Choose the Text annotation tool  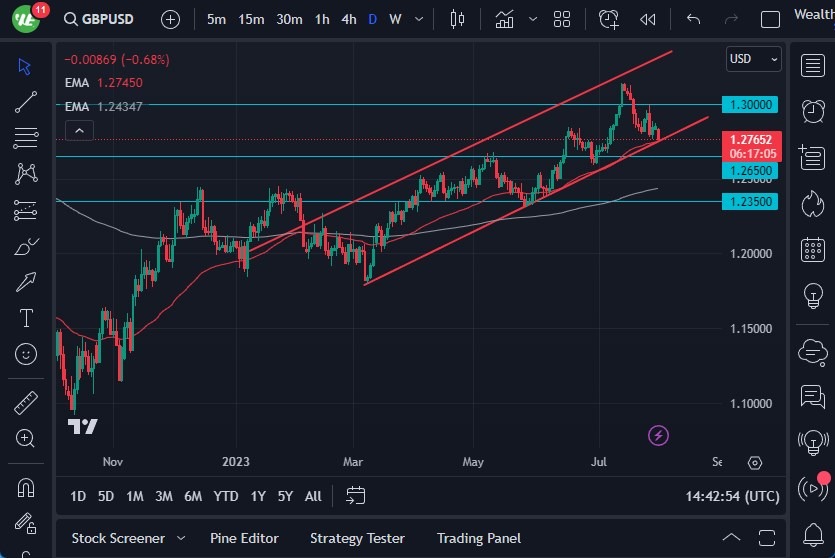click(26, 318)
